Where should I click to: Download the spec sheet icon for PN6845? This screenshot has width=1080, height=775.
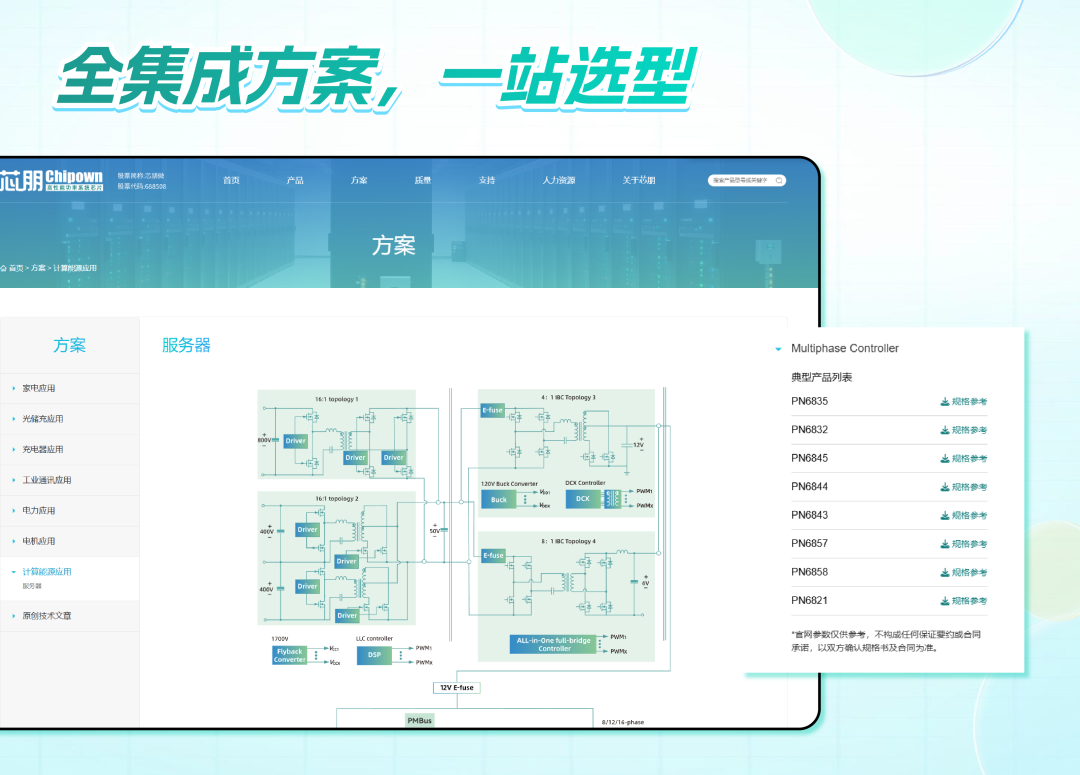[944, 459]
